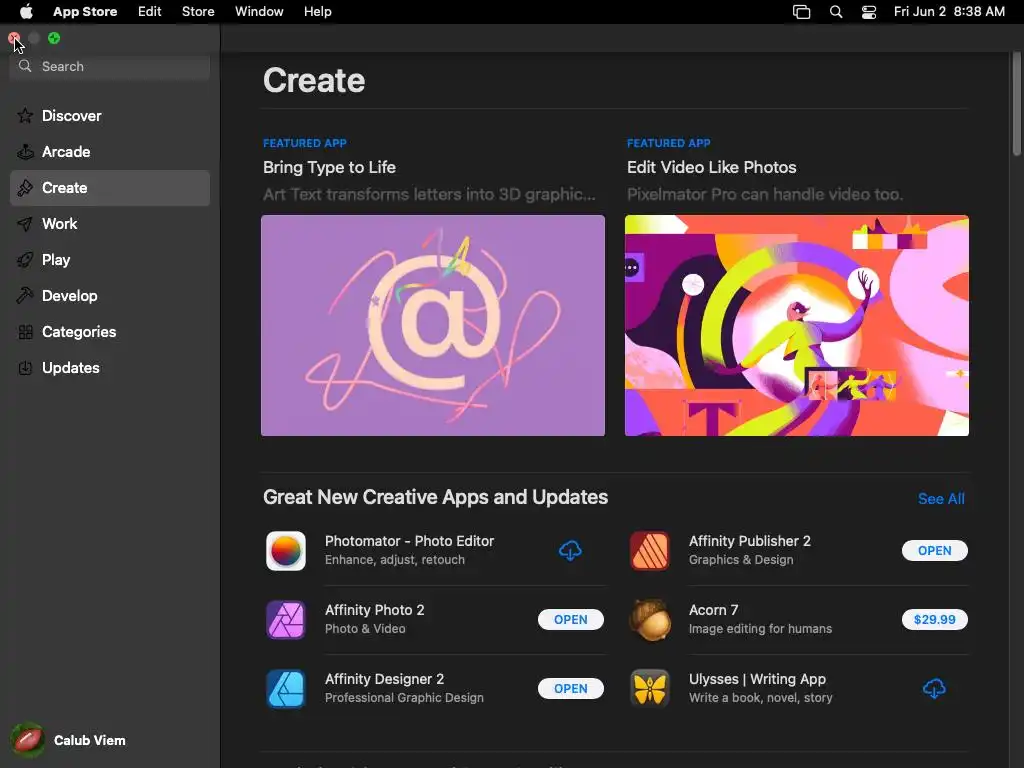
Task: Click the Calub Viem account avatar
Action: tap(27, 740)
